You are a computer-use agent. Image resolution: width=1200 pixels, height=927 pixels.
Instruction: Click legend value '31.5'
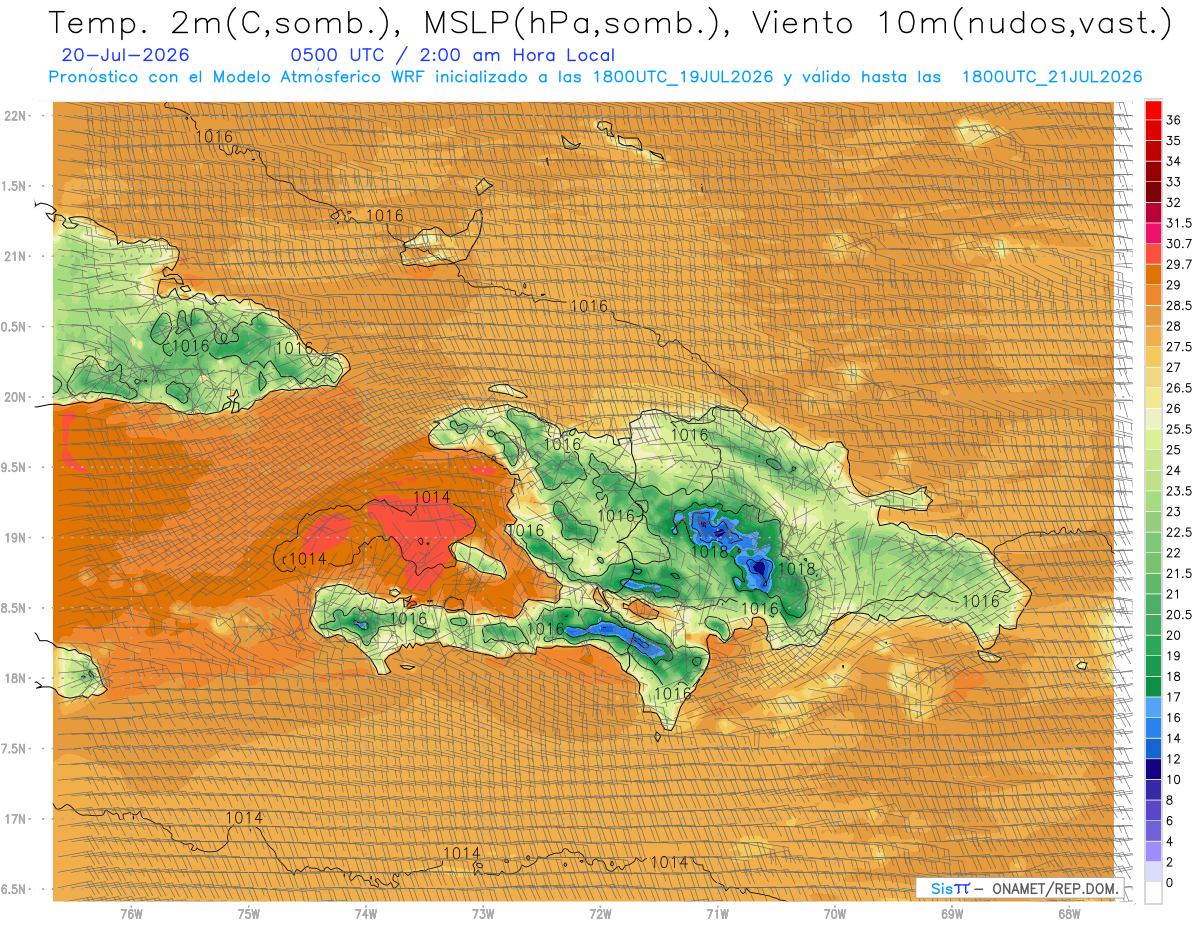click(1179, 223)
